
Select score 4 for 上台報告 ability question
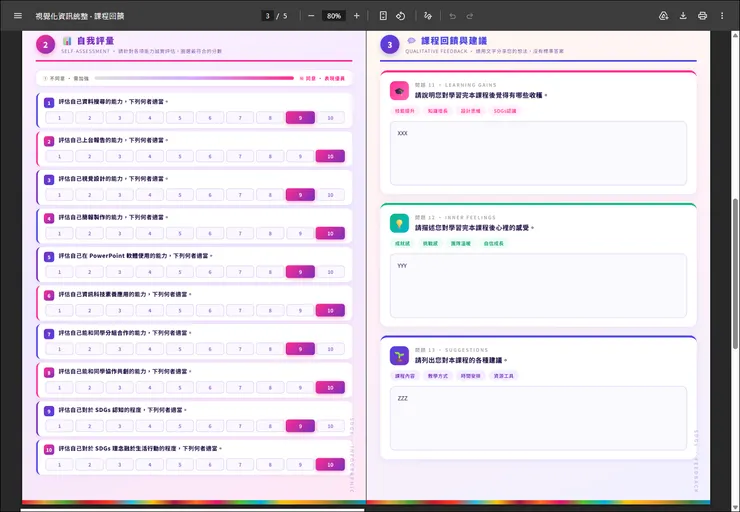coord(150,156)
